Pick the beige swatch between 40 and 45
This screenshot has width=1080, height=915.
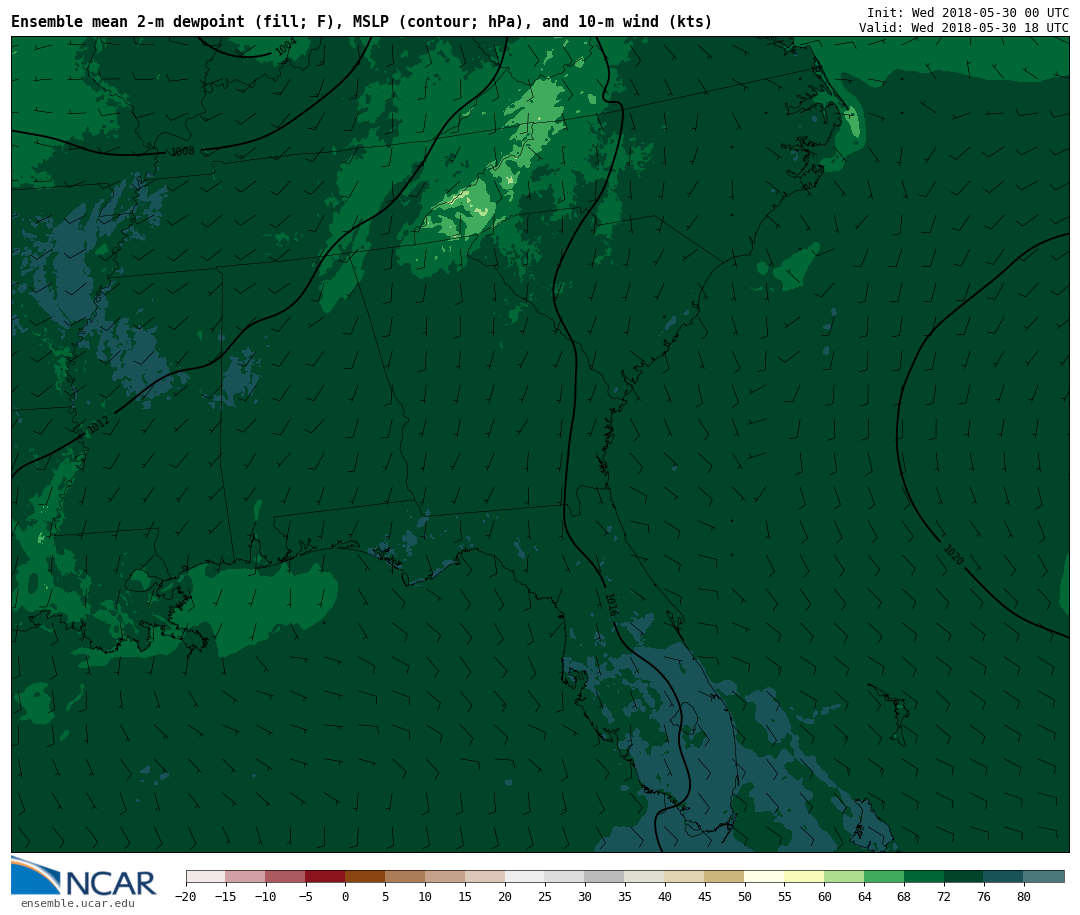point(685,876)
